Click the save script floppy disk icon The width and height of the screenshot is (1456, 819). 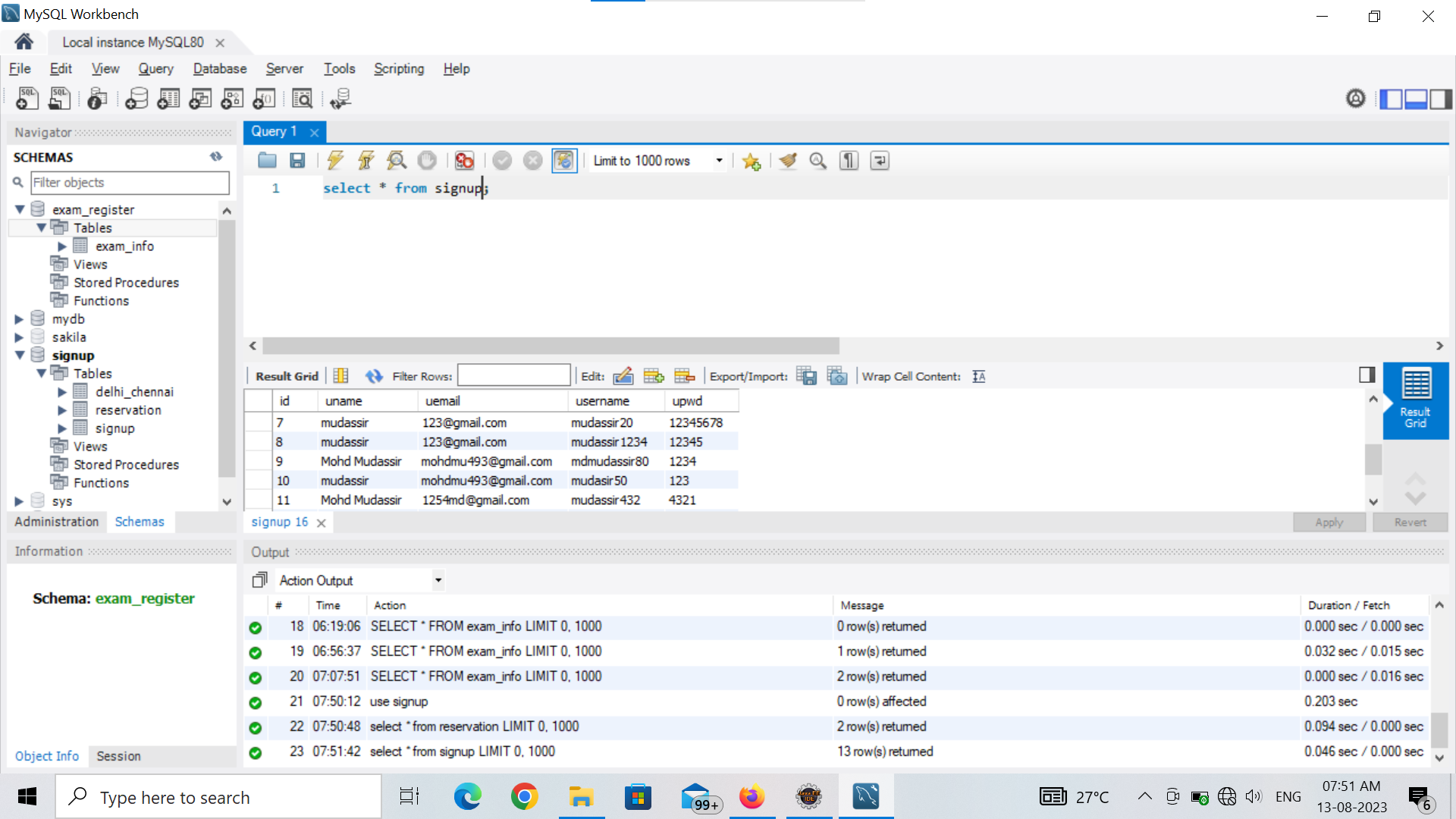(297, 160)
